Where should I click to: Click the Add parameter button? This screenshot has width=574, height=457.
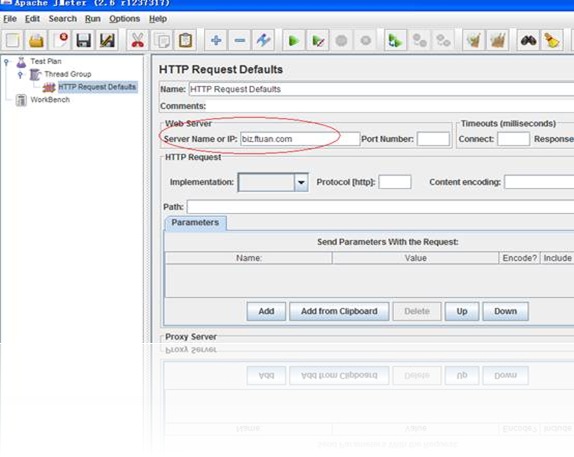[x=266, y=311]
